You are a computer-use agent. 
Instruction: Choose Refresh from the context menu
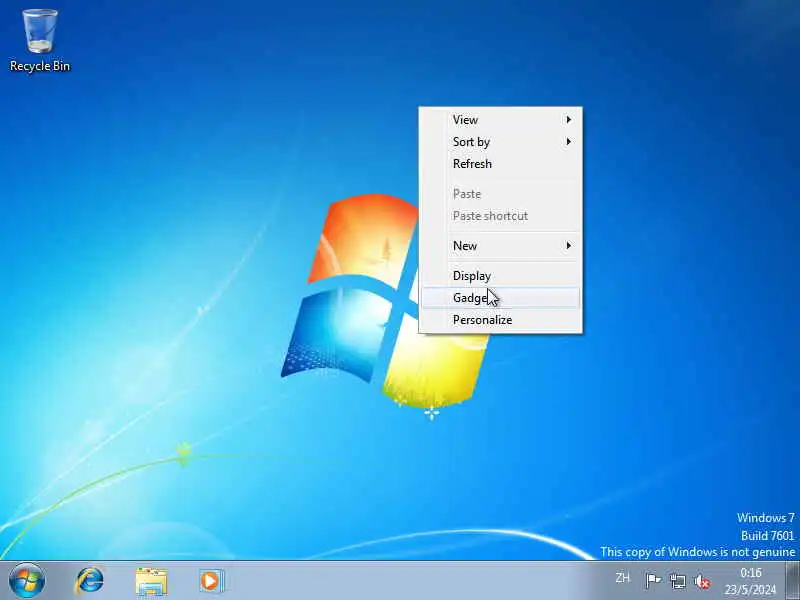501,164
